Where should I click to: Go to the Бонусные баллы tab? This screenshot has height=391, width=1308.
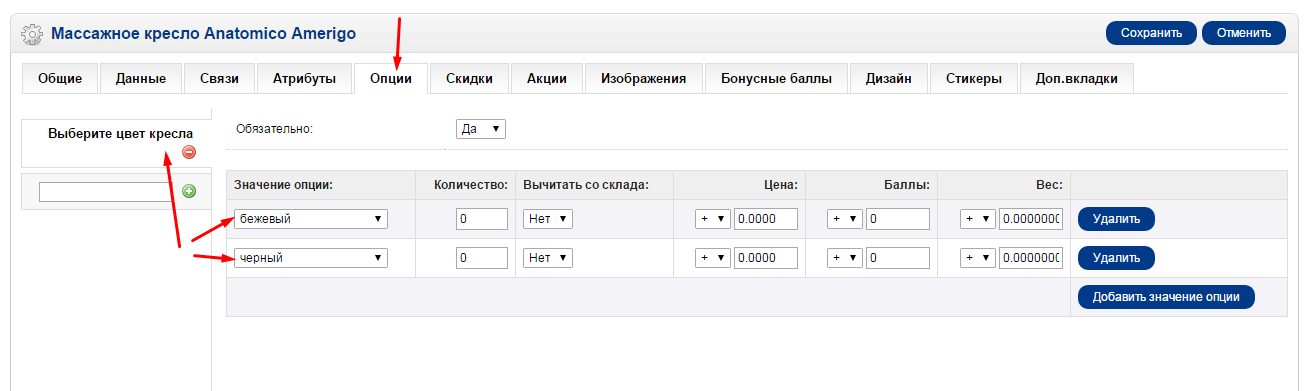click(776, 79)
